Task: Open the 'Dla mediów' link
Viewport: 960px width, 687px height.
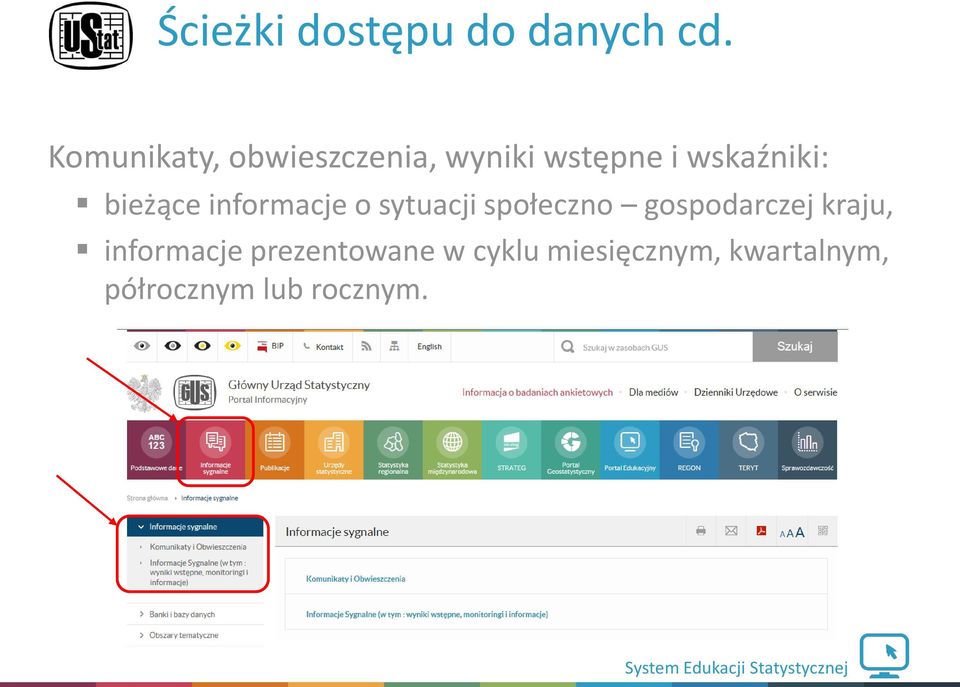Action: tap(653, 392)
